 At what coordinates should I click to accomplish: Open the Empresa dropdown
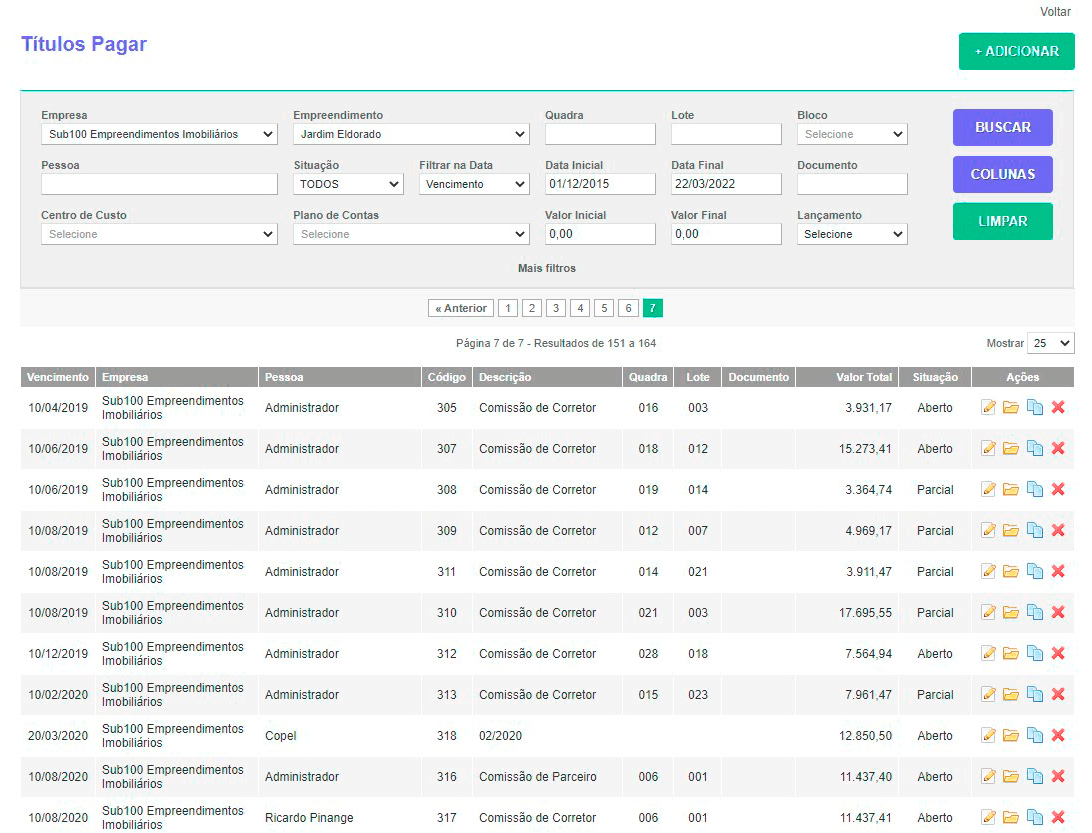click(159, 134)
